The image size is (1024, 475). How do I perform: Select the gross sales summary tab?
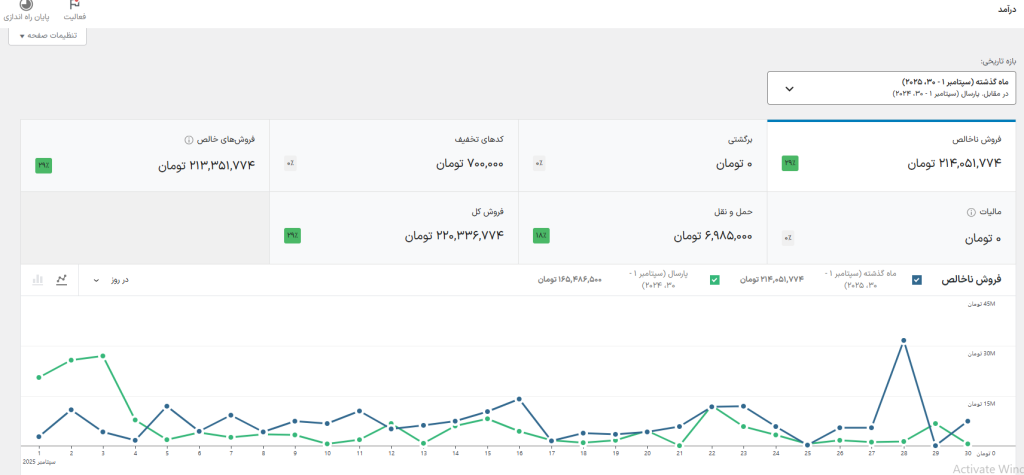click(891, 155)
